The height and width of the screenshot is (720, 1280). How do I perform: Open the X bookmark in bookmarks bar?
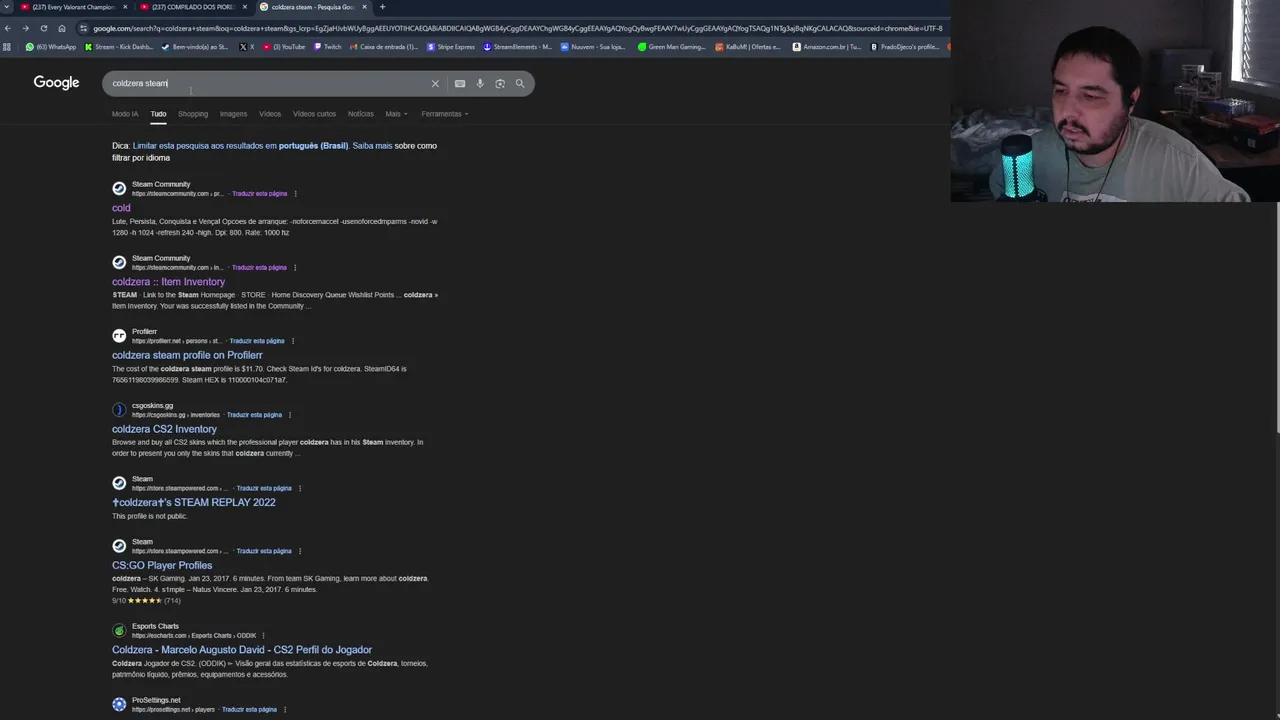(x=247, y=47)
